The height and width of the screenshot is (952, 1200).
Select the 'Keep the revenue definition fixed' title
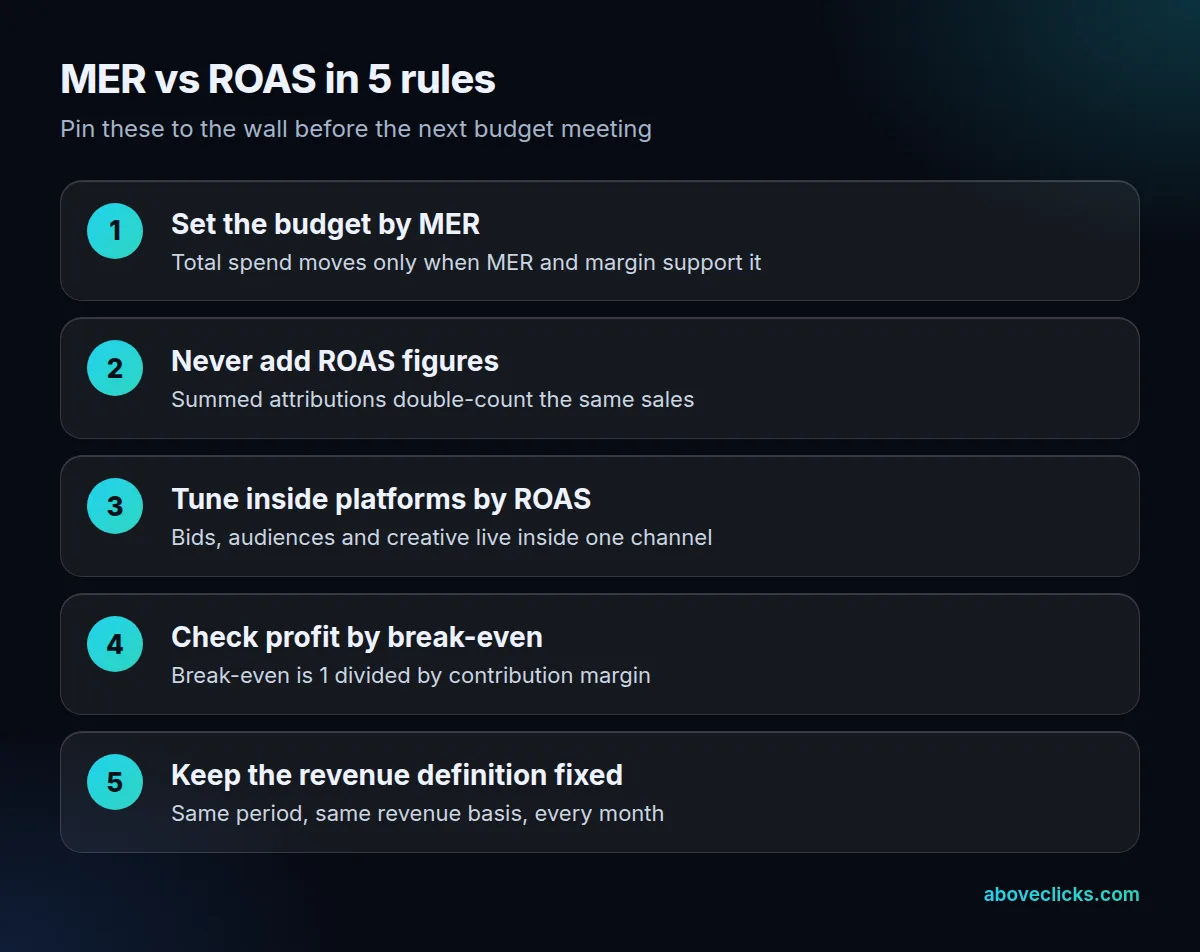coord(397,775)
